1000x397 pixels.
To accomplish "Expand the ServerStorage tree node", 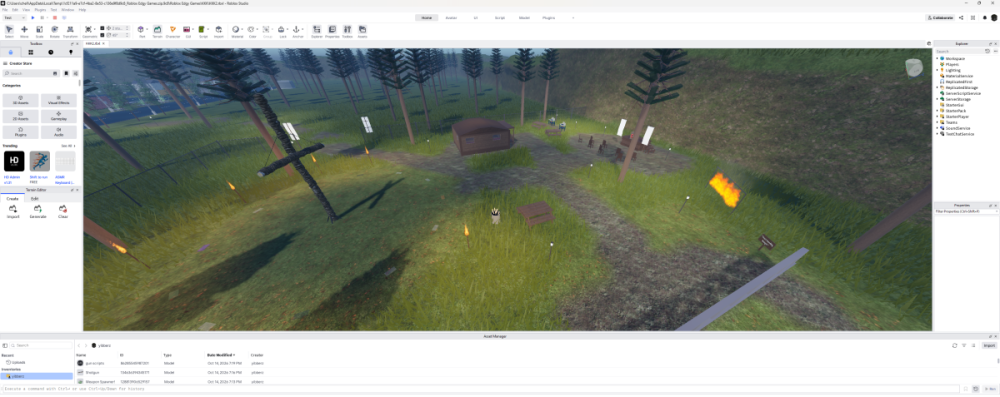I will 937,99.
